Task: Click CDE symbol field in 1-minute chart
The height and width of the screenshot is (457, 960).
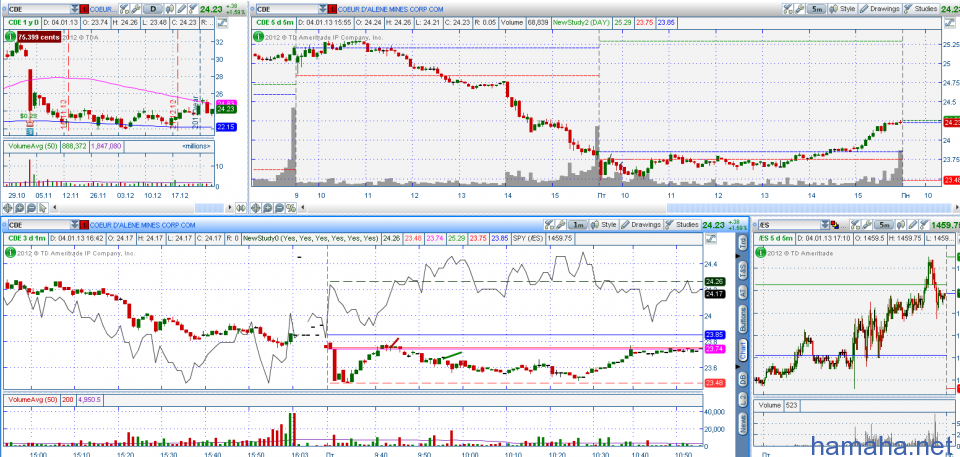Action: (x=39, y=225)
